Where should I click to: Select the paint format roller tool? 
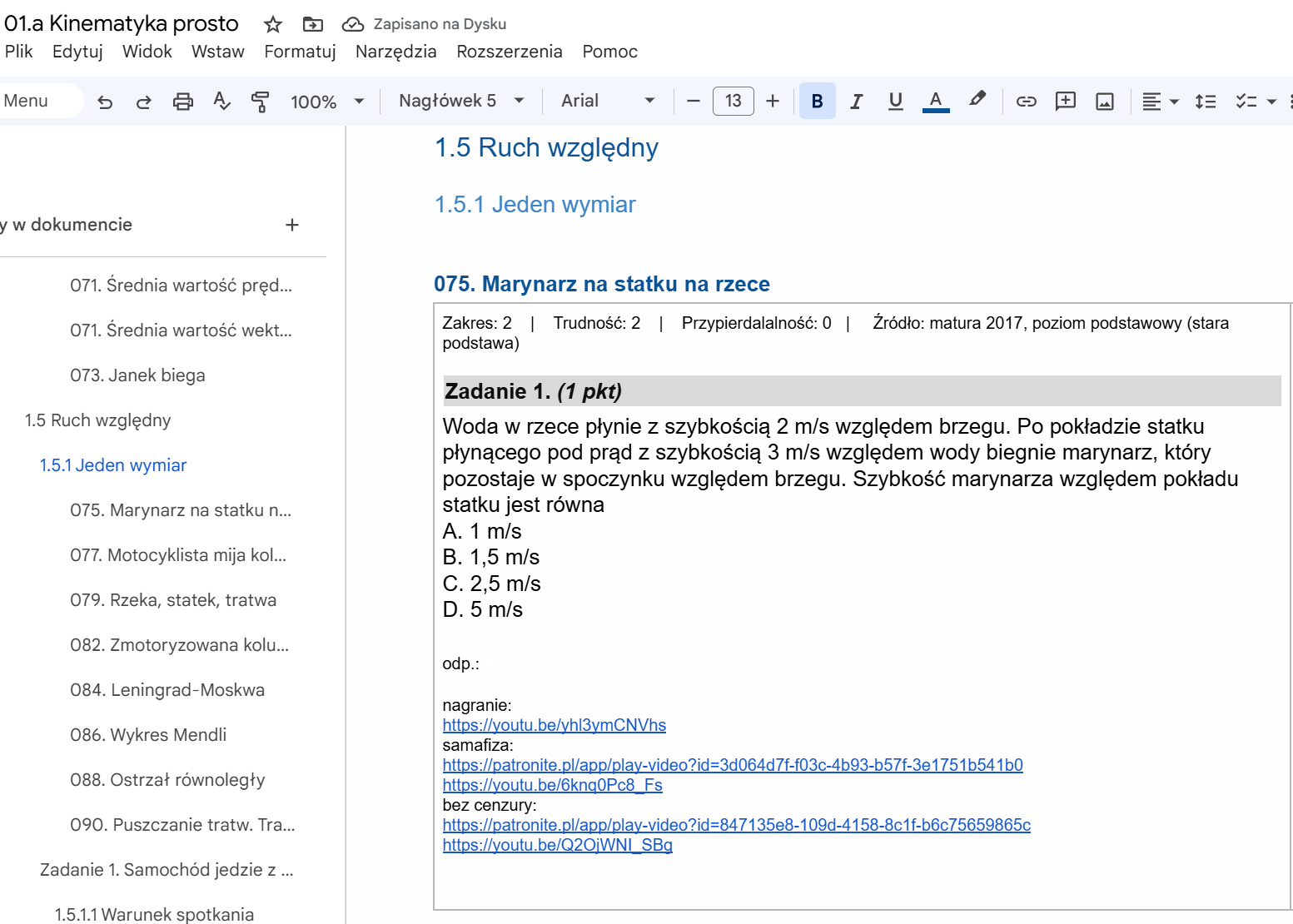click(260, 102)
